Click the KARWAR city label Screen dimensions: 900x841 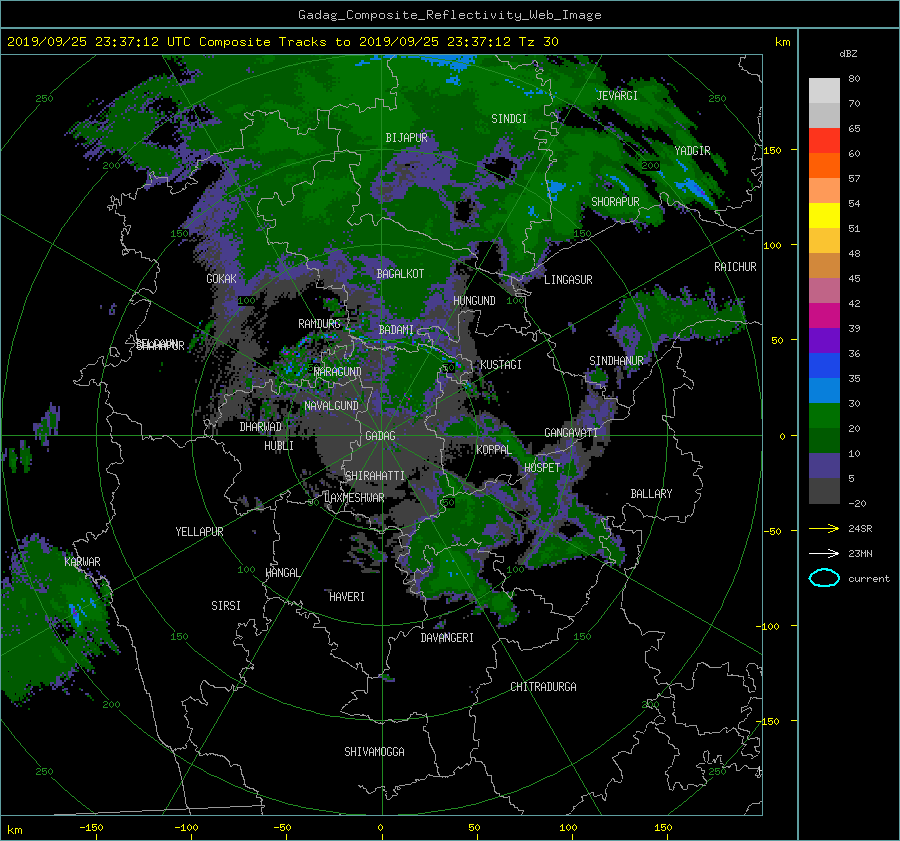[82, 562]
